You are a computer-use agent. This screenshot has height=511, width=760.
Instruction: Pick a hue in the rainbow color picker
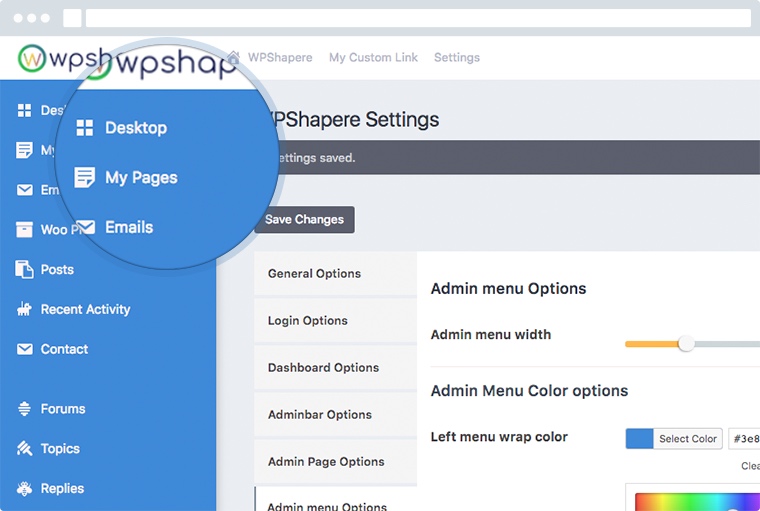(x=697, y=502)
